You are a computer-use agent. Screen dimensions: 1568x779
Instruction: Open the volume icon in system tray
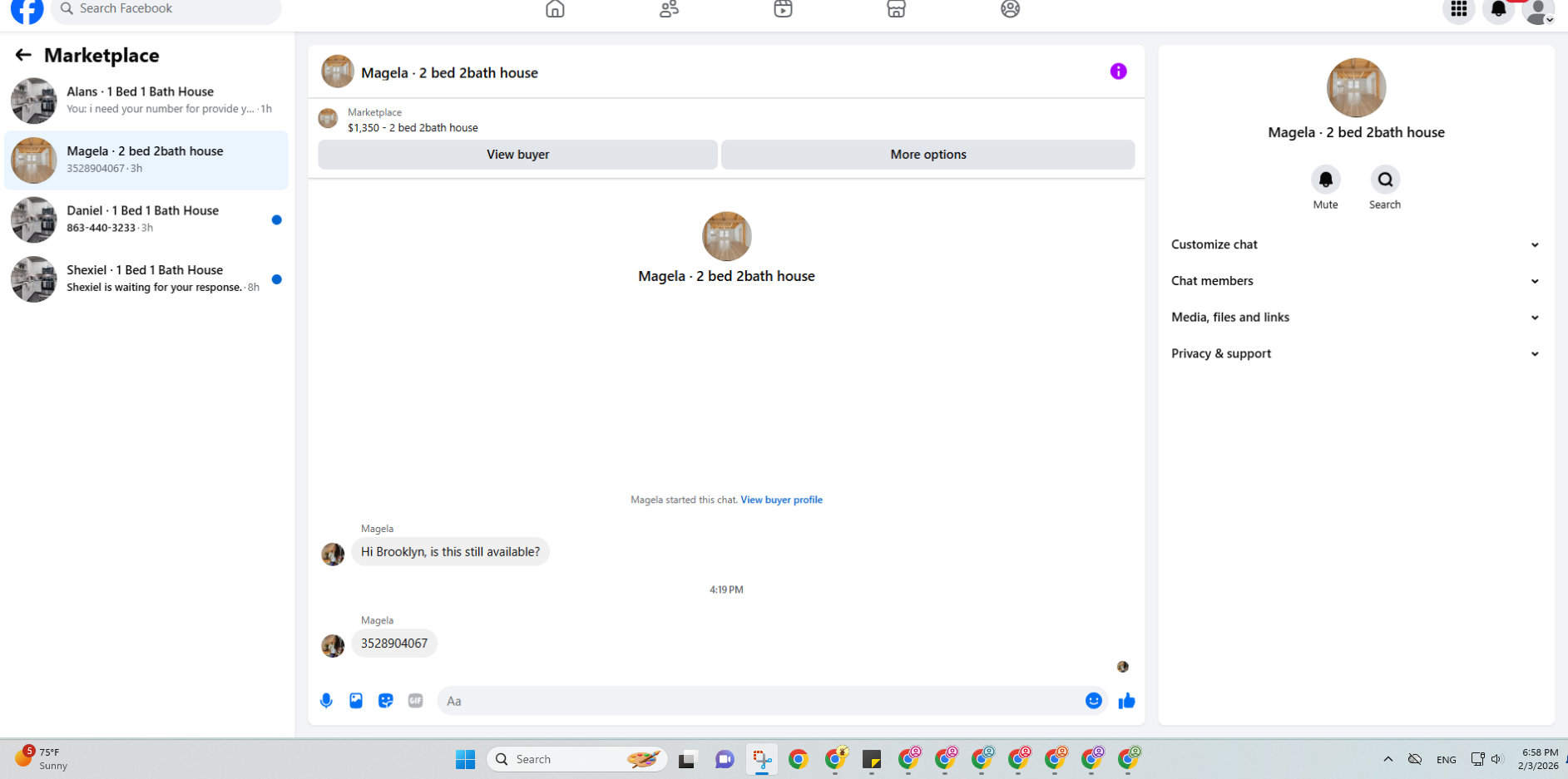click(1496, 759)
